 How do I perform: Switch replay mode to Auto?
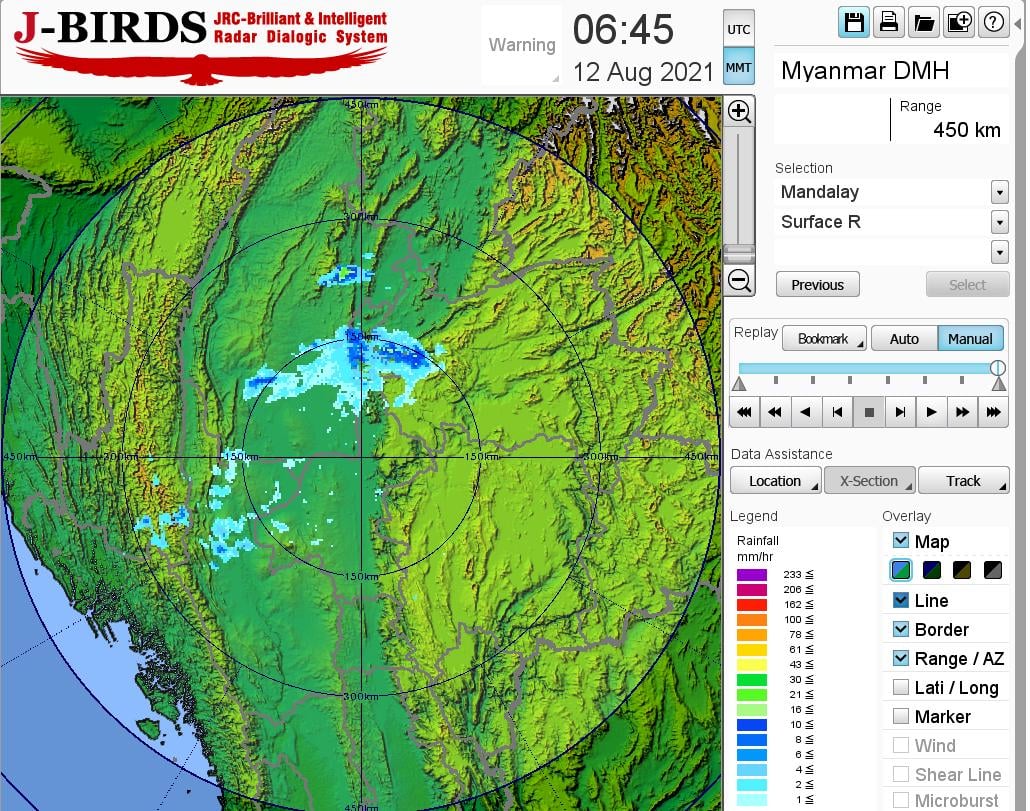pyautogui.click(x=903, y=339)
